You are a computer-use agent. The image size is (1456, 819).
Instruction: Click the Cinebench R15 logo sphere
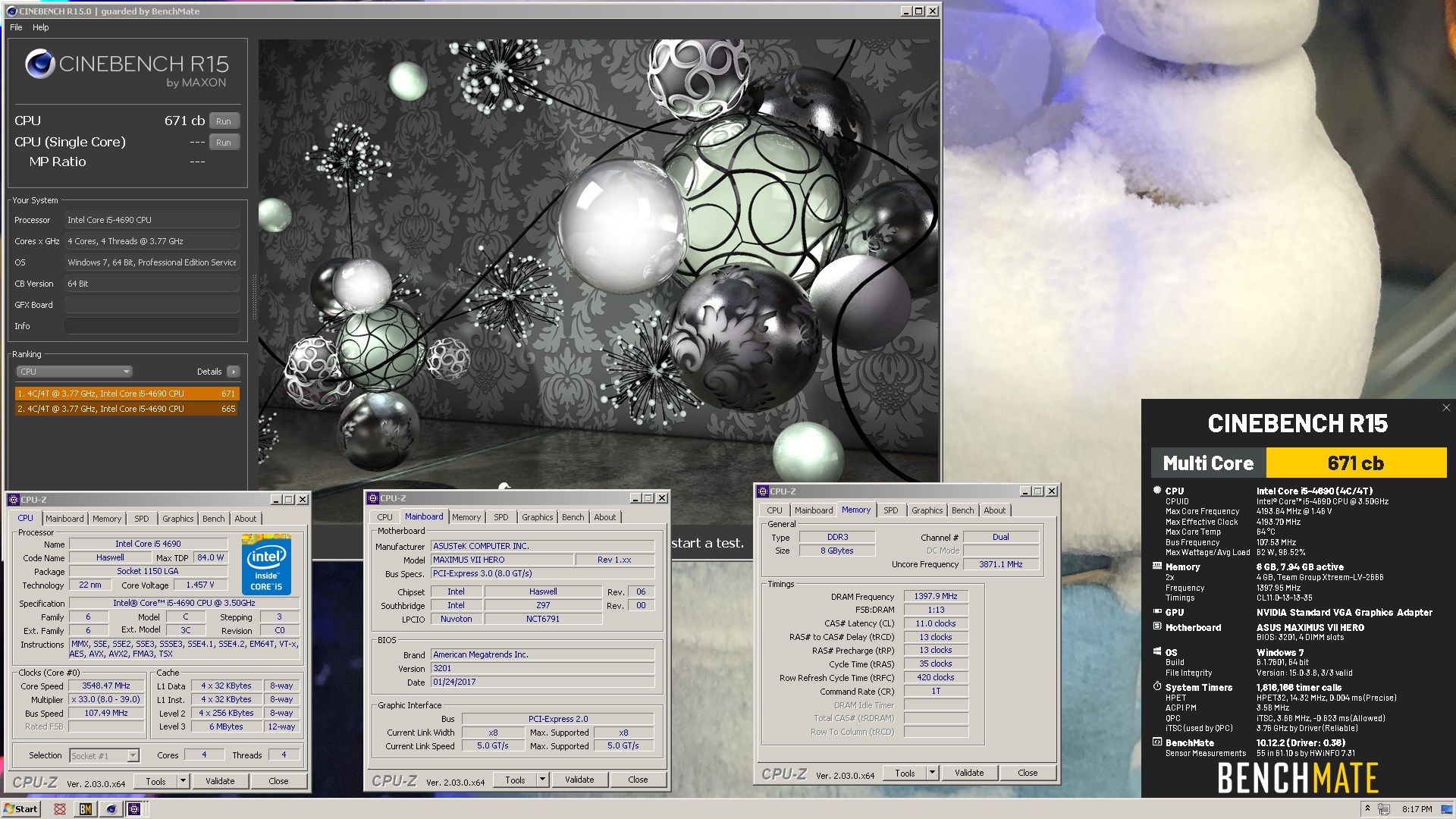tap(39, 64)
